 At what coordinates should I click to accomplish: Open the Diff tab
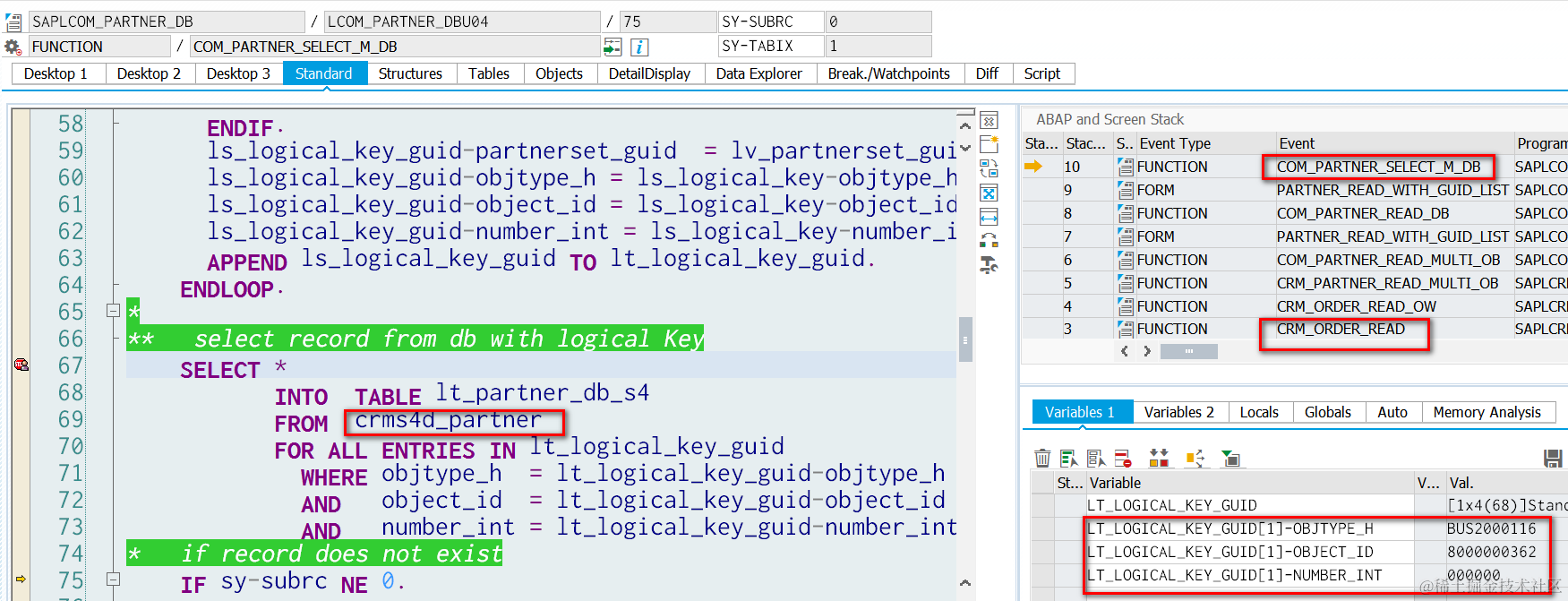(987, 73)
